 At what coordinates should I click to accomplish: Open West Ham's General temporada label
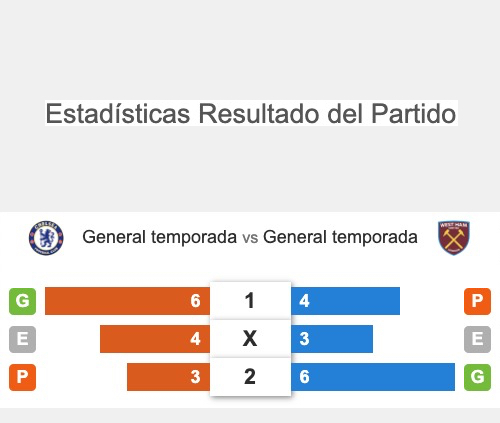click(x=340, y=237)
